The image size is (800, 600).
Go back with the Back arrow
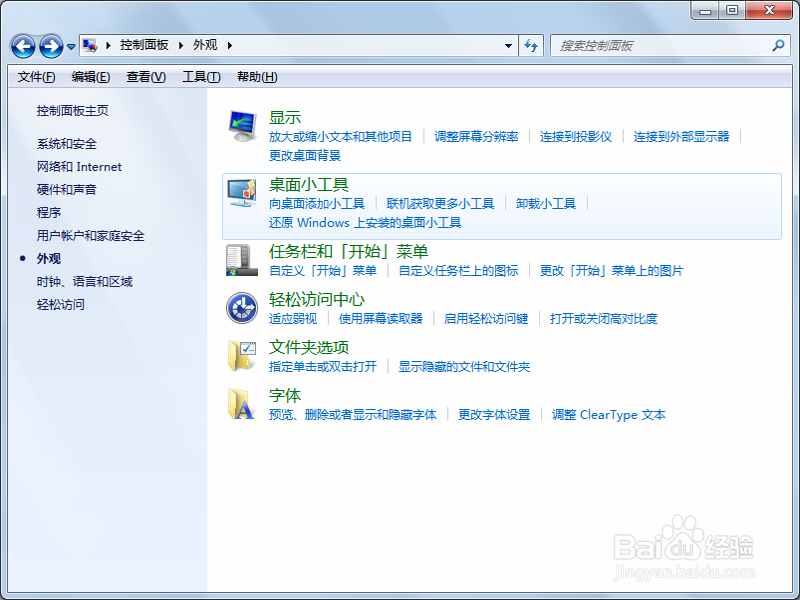(23, 46)
